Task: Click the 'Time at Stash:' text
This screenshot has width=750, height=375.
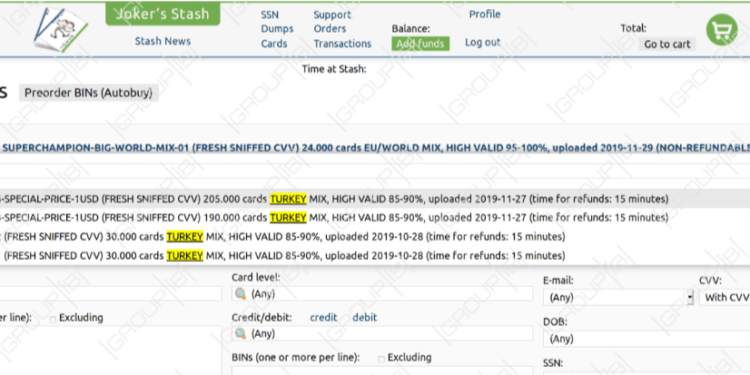Action: [x=334, y=69]
